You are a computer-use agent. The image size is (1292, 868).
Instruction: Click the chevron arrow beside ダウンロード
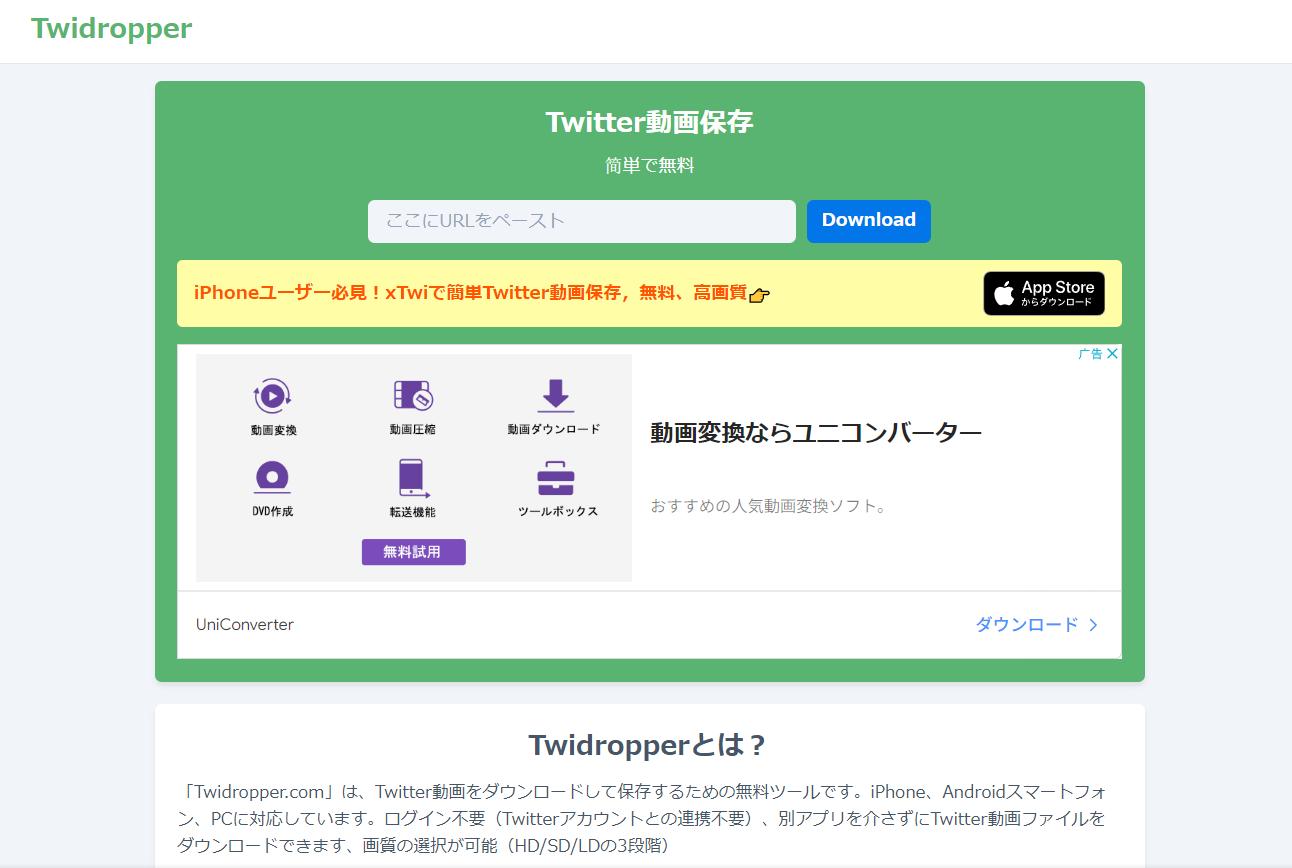click(1093, 625)
